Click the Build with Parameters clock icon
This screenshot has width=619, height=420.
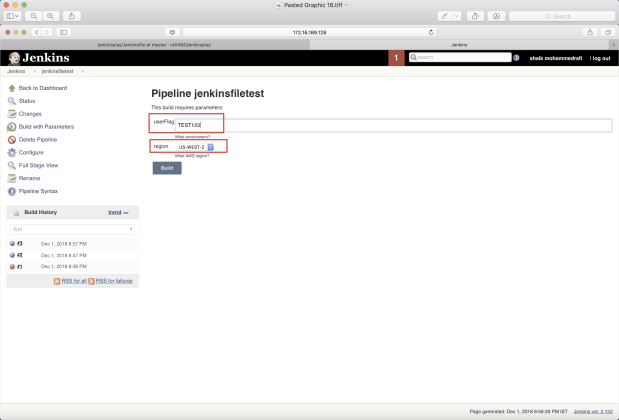(12, 127)
